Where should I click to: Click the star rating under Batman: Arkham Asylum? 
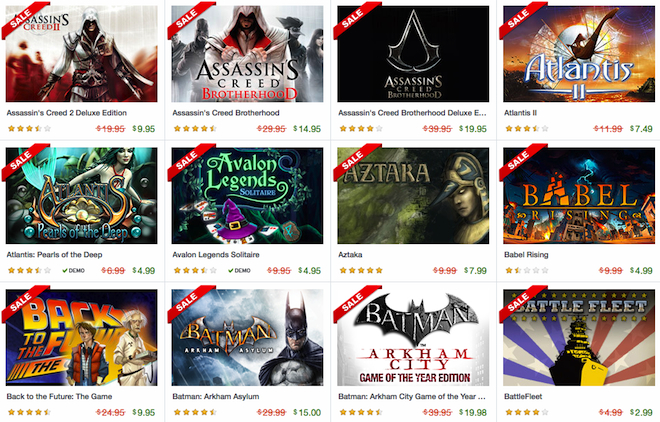pos(195,412)
